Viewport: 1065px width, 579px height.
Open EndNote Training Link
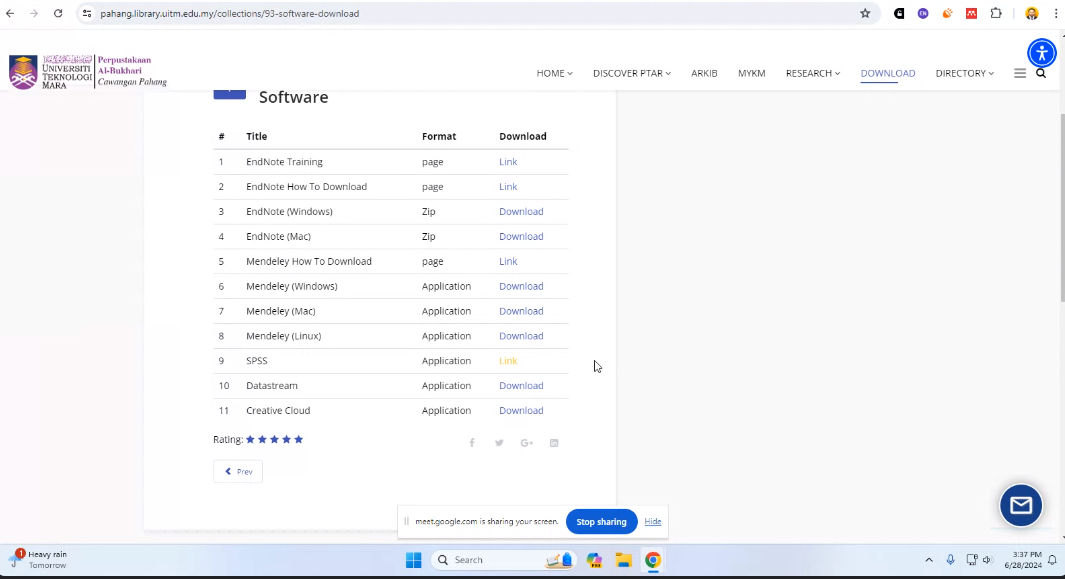[x=508, y=162]
